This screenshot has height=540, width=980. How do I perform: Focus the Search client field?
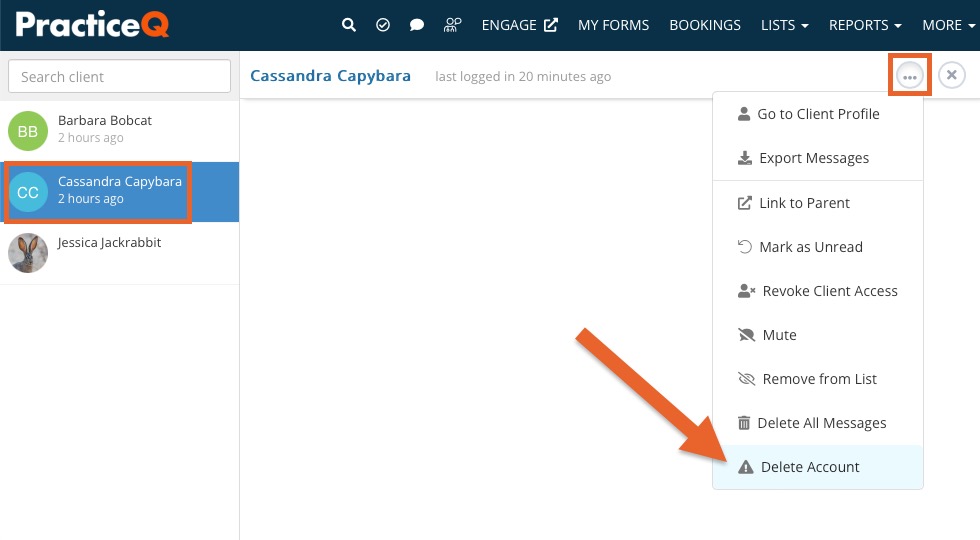click(119, 76)
